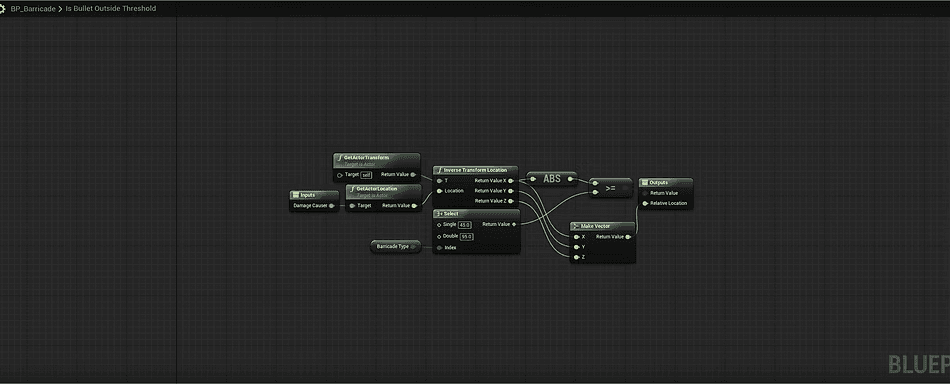Click the Make Vector node icon
Image resolution: width=950 pixels, height=384 pixels.
click(x=576, y=227)
